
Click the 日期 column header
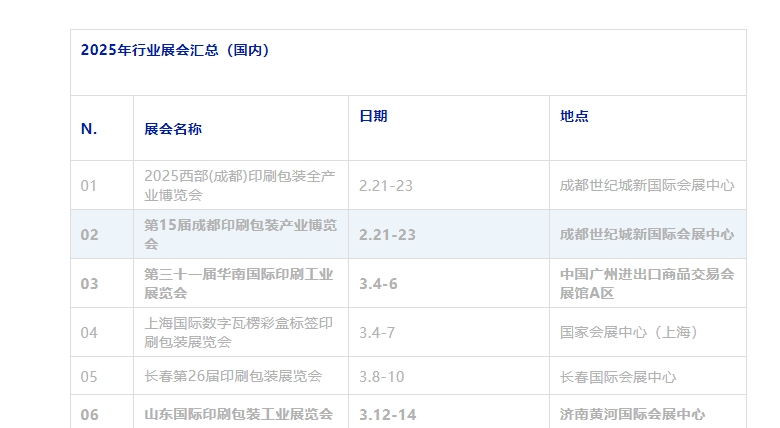tap(373, 116)
